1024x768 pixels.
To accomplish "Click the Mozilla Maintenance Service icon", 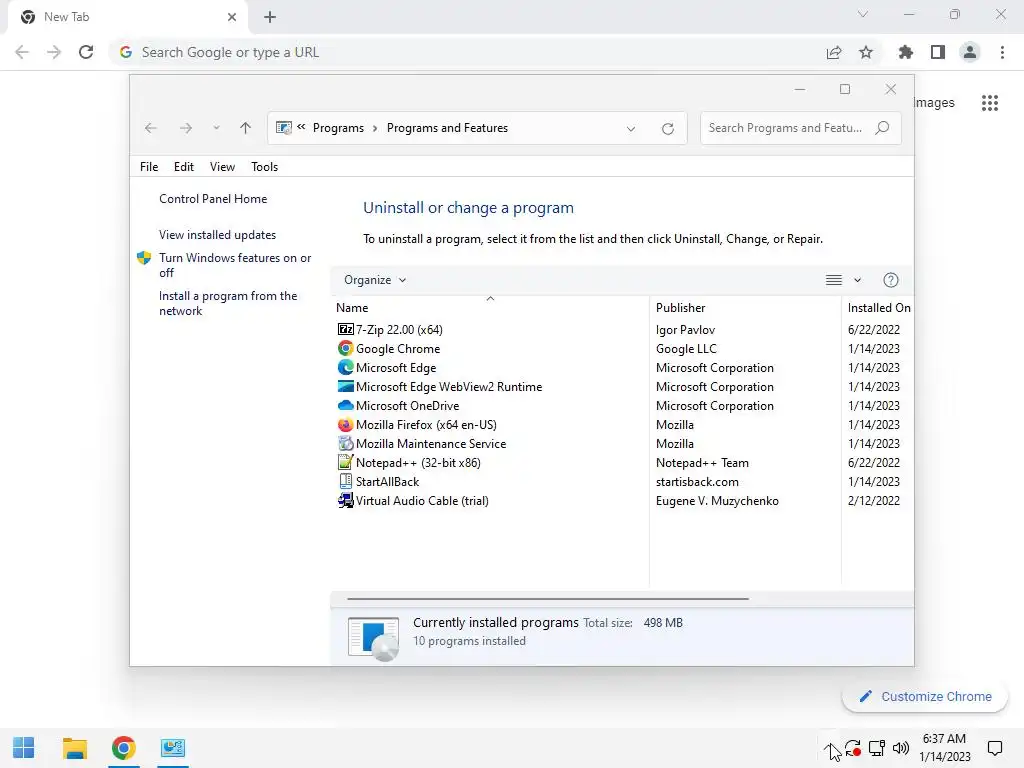I will [x=345, y=443].
